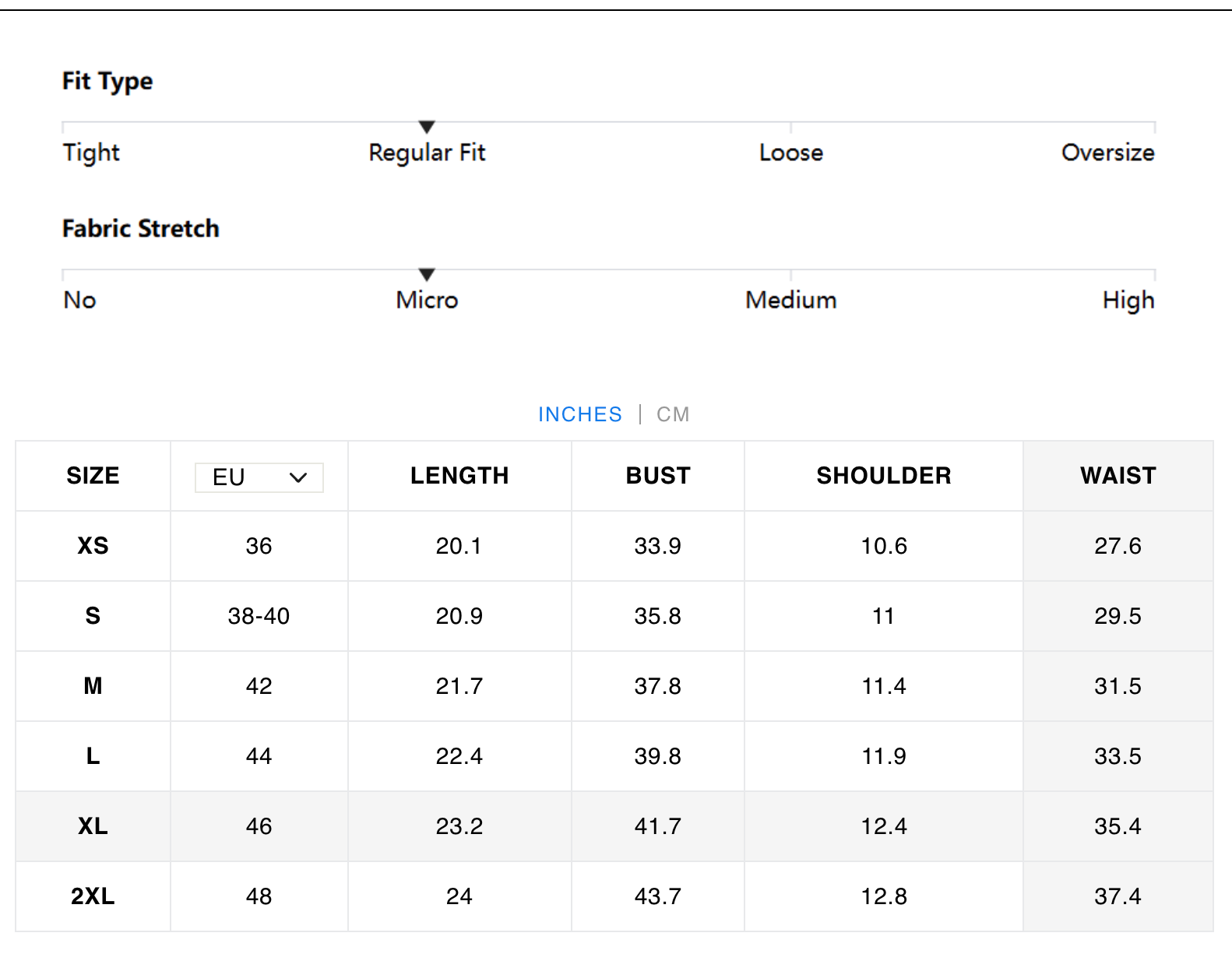Click the chevron arrow beside EU

tap(298, 477)
